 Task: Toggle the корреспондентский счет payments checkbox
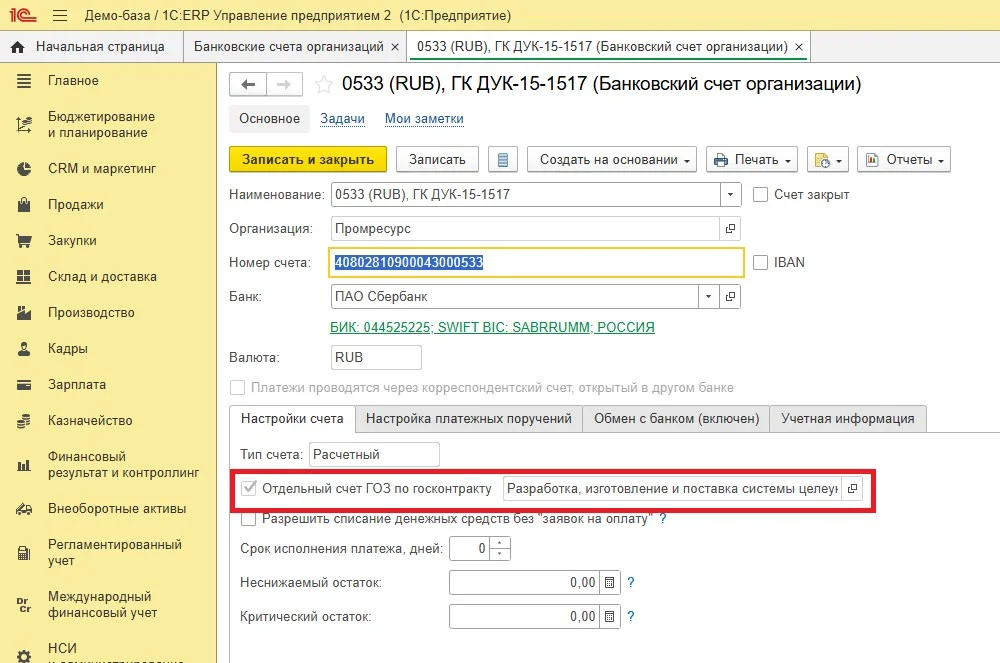(237, 388)
